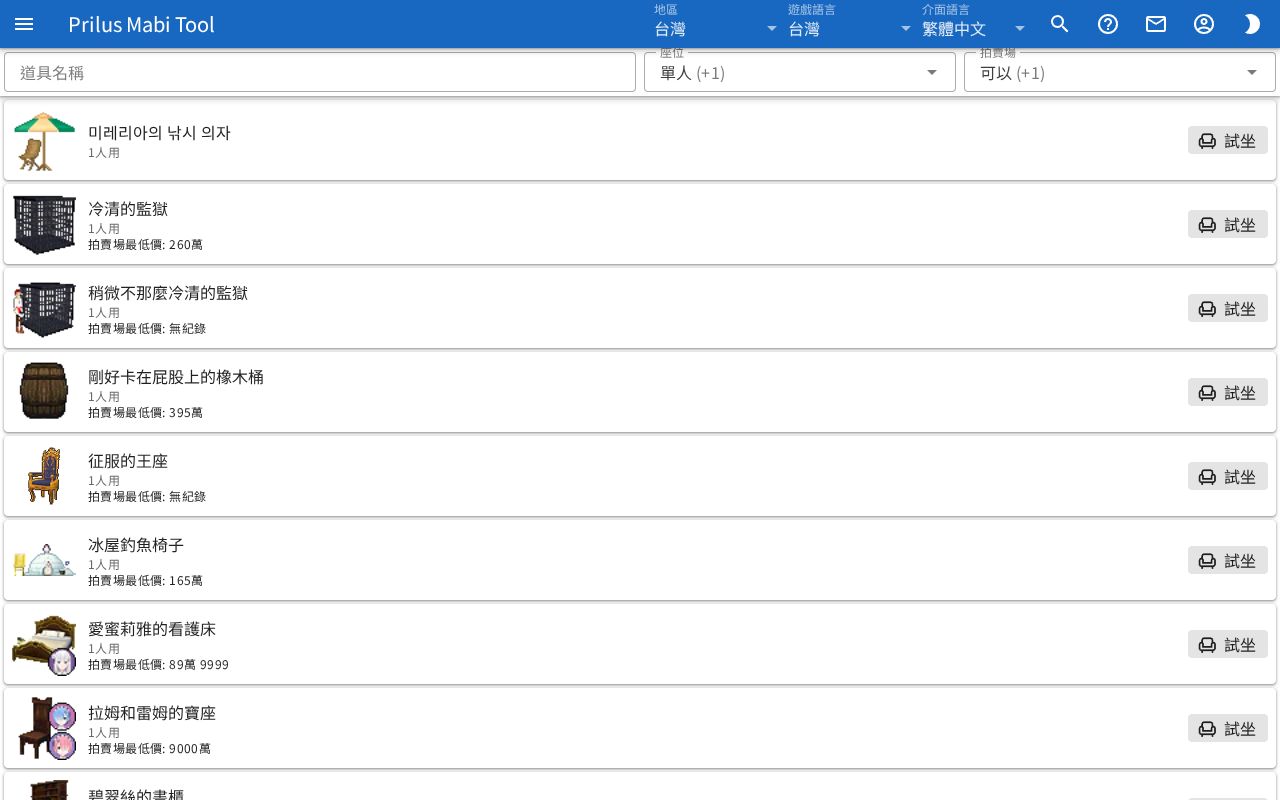Click the search magnifier icon

1060,24
